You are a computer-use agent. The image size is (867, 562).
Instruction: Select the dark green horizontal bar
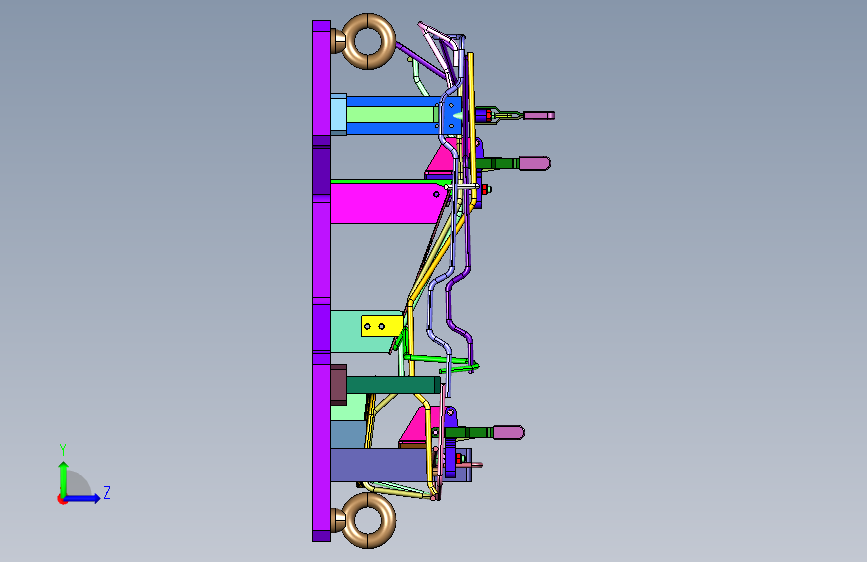coord(393,385)
